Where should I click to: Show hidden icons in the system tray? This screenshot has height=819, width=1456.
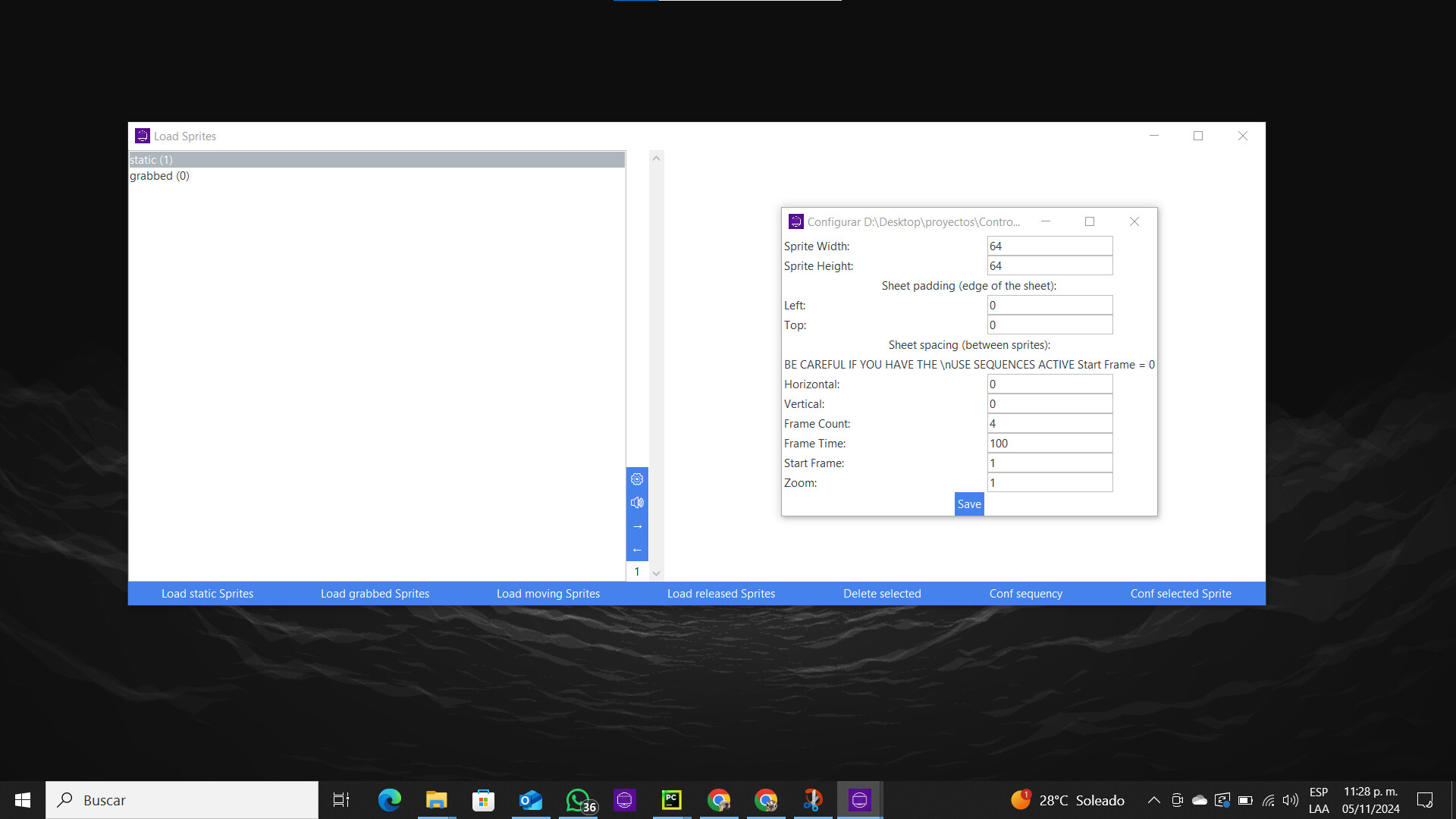[1153, 799]
